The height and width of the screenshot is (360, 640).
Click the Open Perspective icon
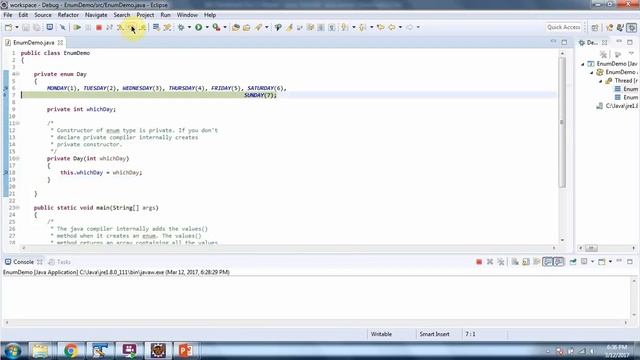click(x=595, y=27)
